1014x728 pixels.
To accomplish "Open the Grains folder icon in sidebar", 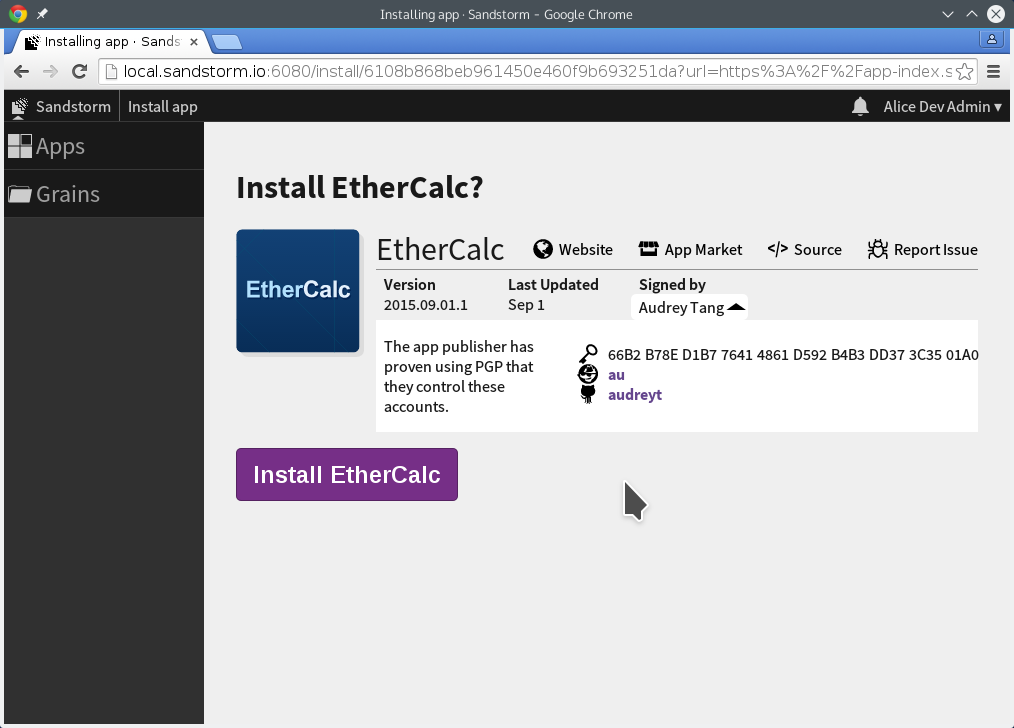I will pyautogui.click(x=19, y=193).
